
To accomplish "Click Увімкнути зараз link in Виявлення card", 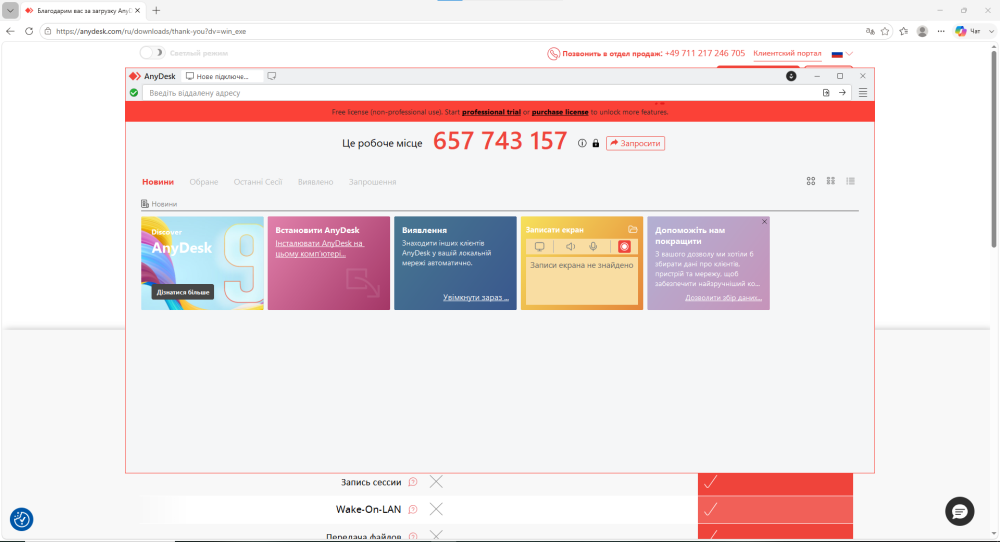I will click(476, 297).
